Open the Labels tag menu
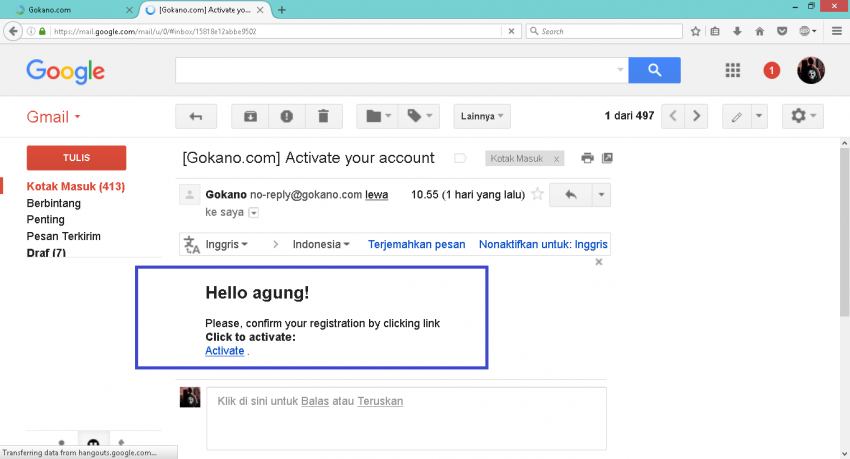Image resolution: width=850 pixels, height=459 pixels. coord(419,117)
